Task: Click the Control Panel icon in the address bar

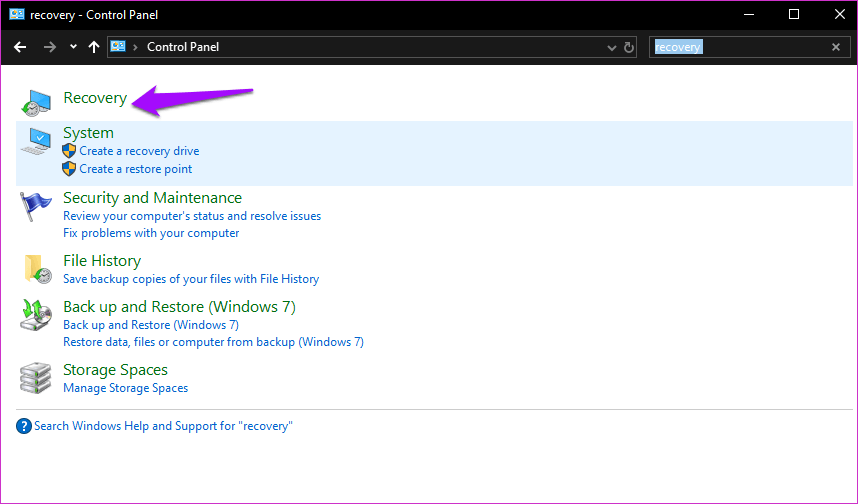Action: tap(118, 47)
